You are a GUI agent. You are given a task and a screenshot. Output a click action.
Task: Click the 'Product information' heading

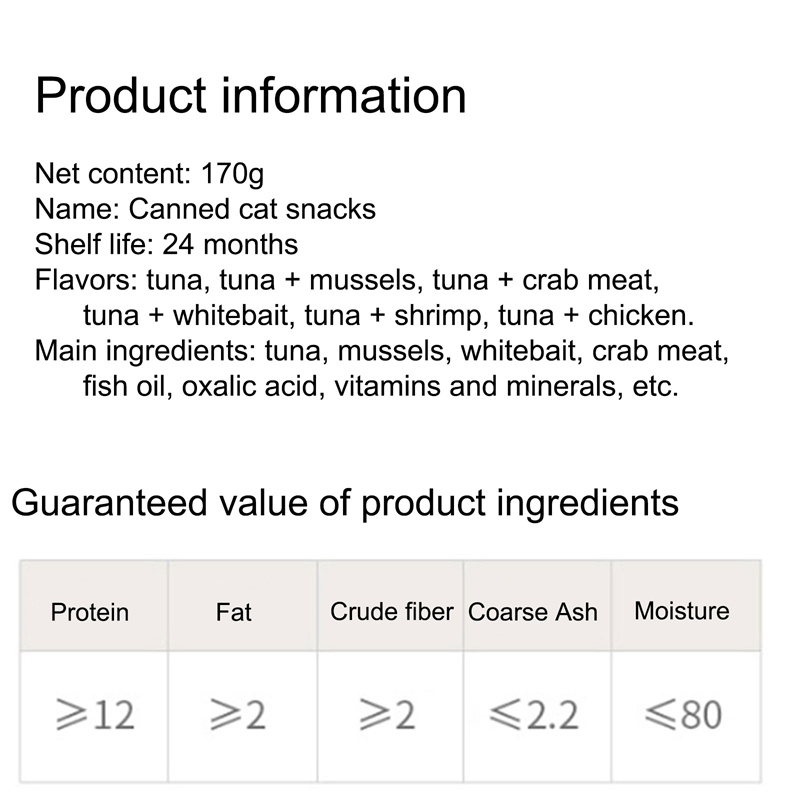click(250, 96)
